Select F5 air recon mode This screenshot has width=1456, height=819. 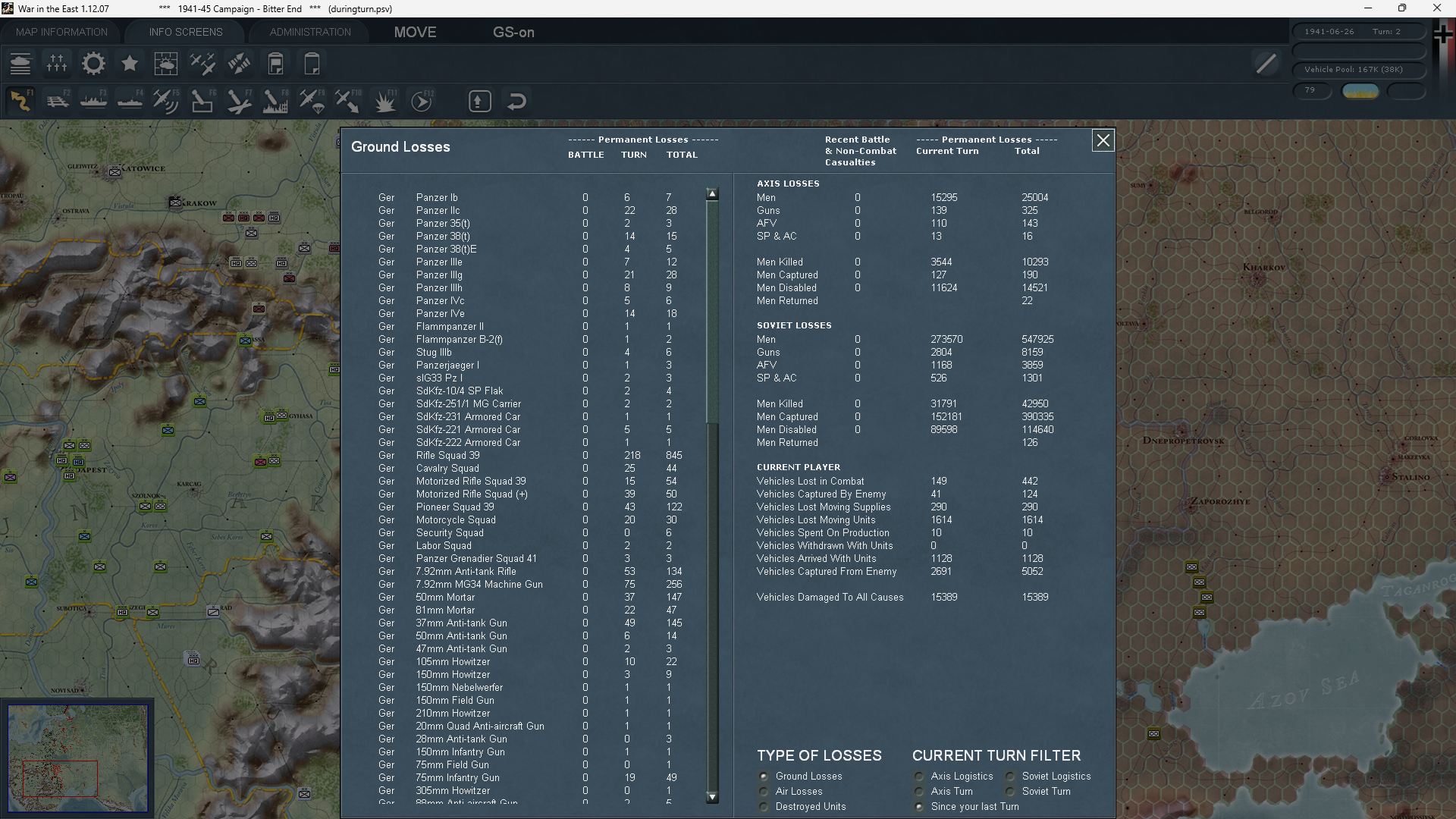tap(166, 101)
